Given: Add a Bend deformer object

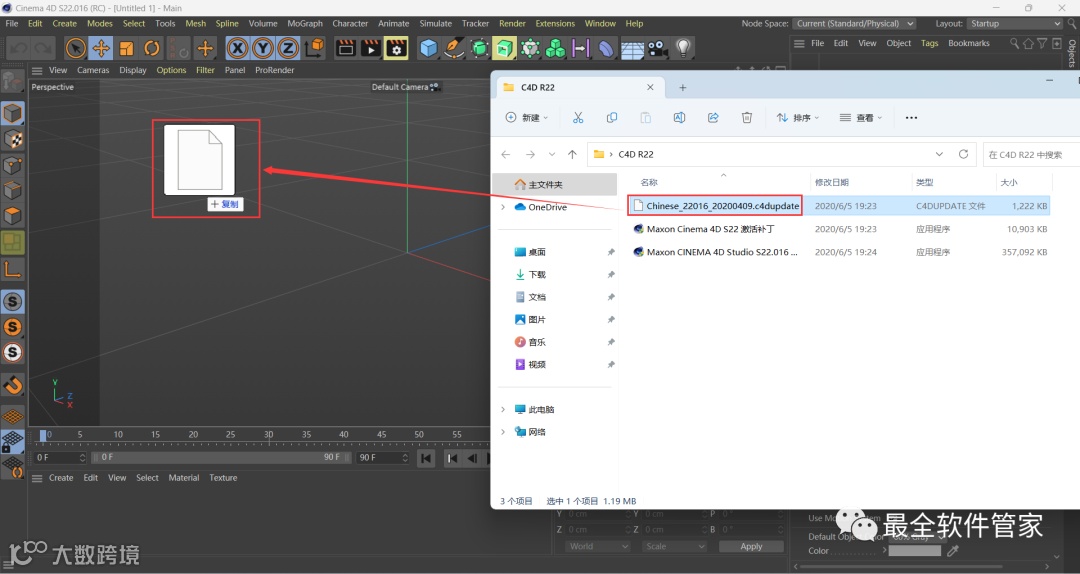Looking at the screenshot, I should click(x=606, y=48).
